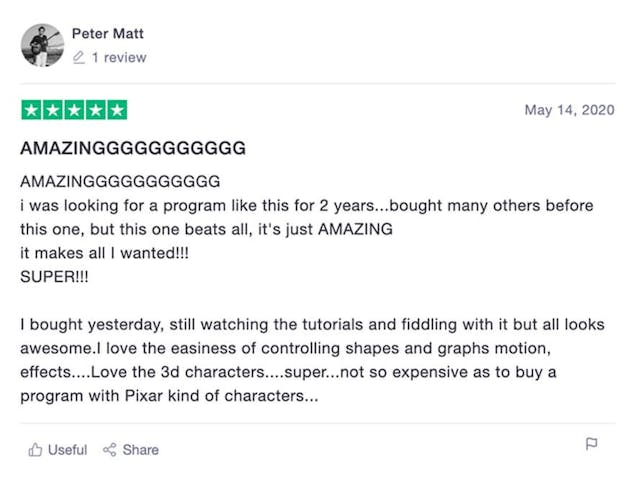The height and width of the screenshot is (480, 637).
Task: Open the bold AMAZINGGGGGGGGGGG review title
Action: [x=133, y=148]
